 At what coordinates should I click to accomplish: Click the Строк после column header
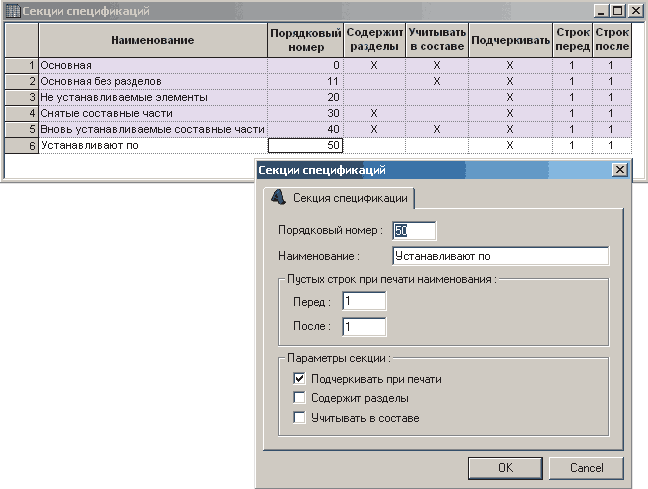pos(612,40)
